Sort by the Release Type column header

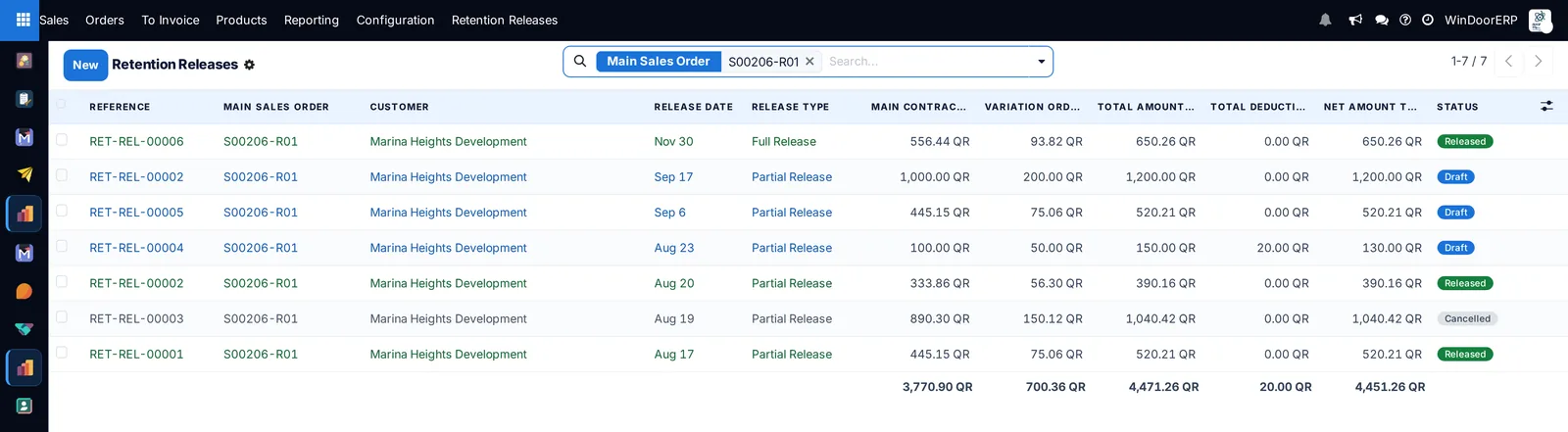click(x=790, y=107)
